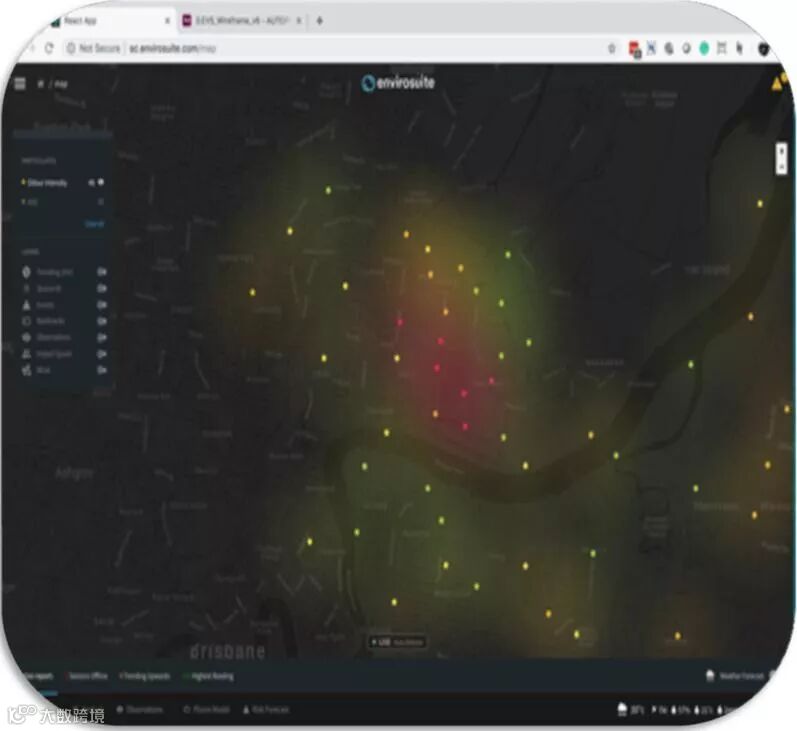The width and height of the screenshot is (797, 731).
Task: Click the temperature reading icon in bottom bar
Action: tap(622, 710)
